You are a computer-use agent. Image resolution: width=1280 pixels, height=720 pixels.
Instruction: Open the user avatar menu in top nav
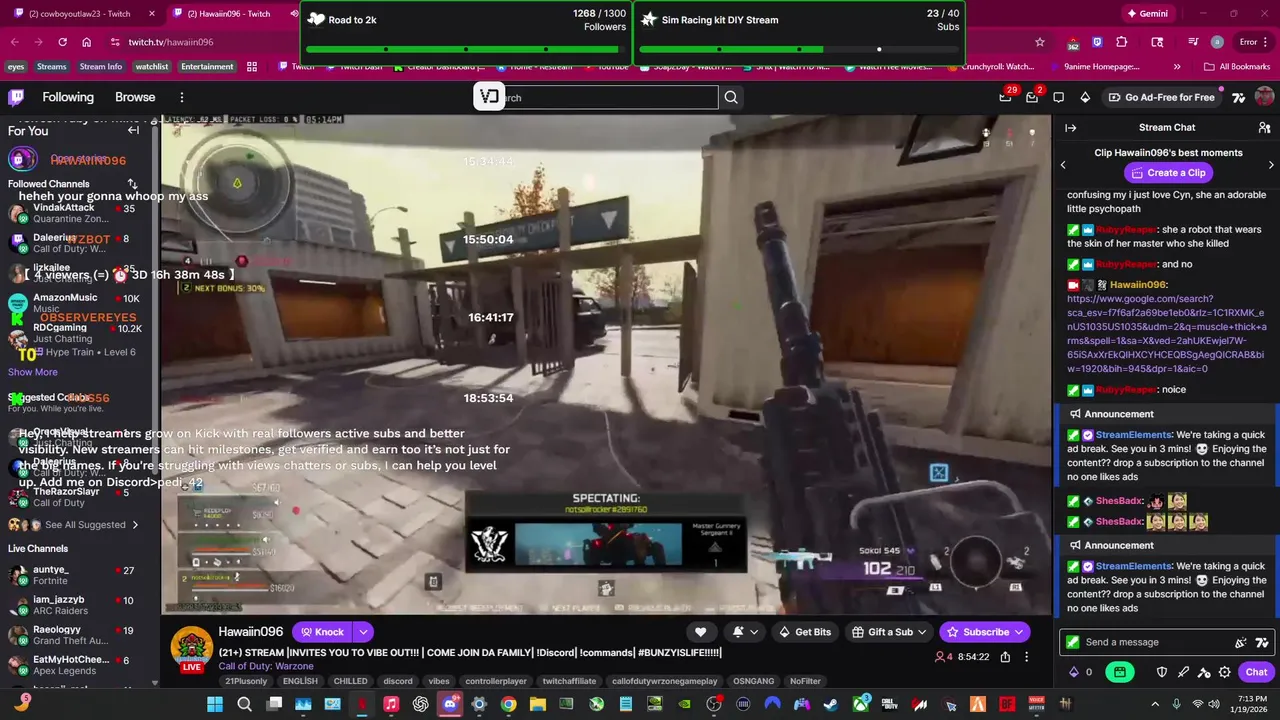click(x=1264, y=97)
